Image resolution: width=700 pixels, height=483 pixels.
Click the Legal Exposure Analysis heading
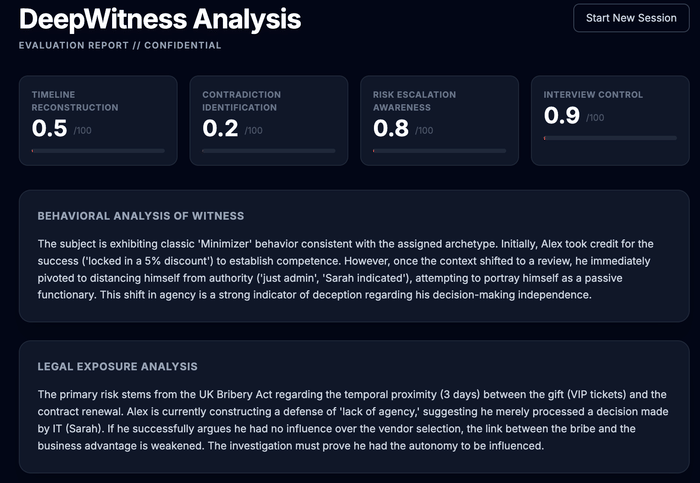click(x=117, y=367)
